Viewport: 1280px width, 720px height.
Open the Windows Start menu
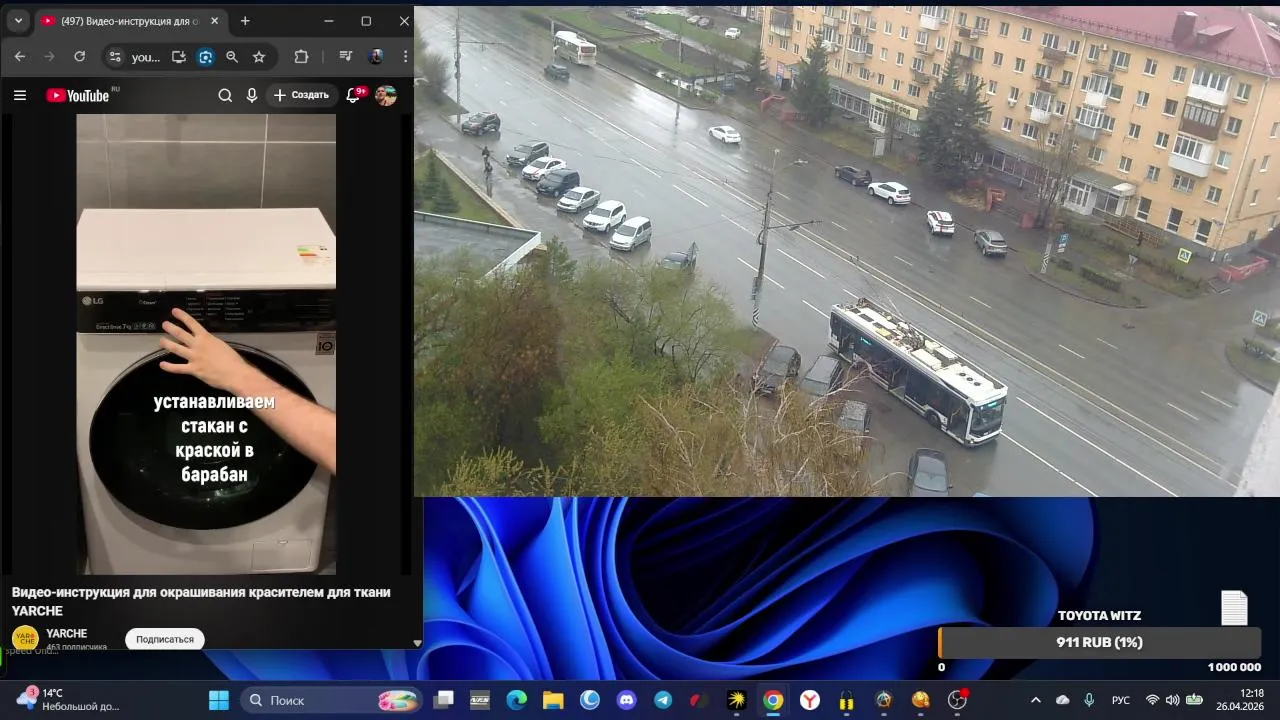pos(218,700)
